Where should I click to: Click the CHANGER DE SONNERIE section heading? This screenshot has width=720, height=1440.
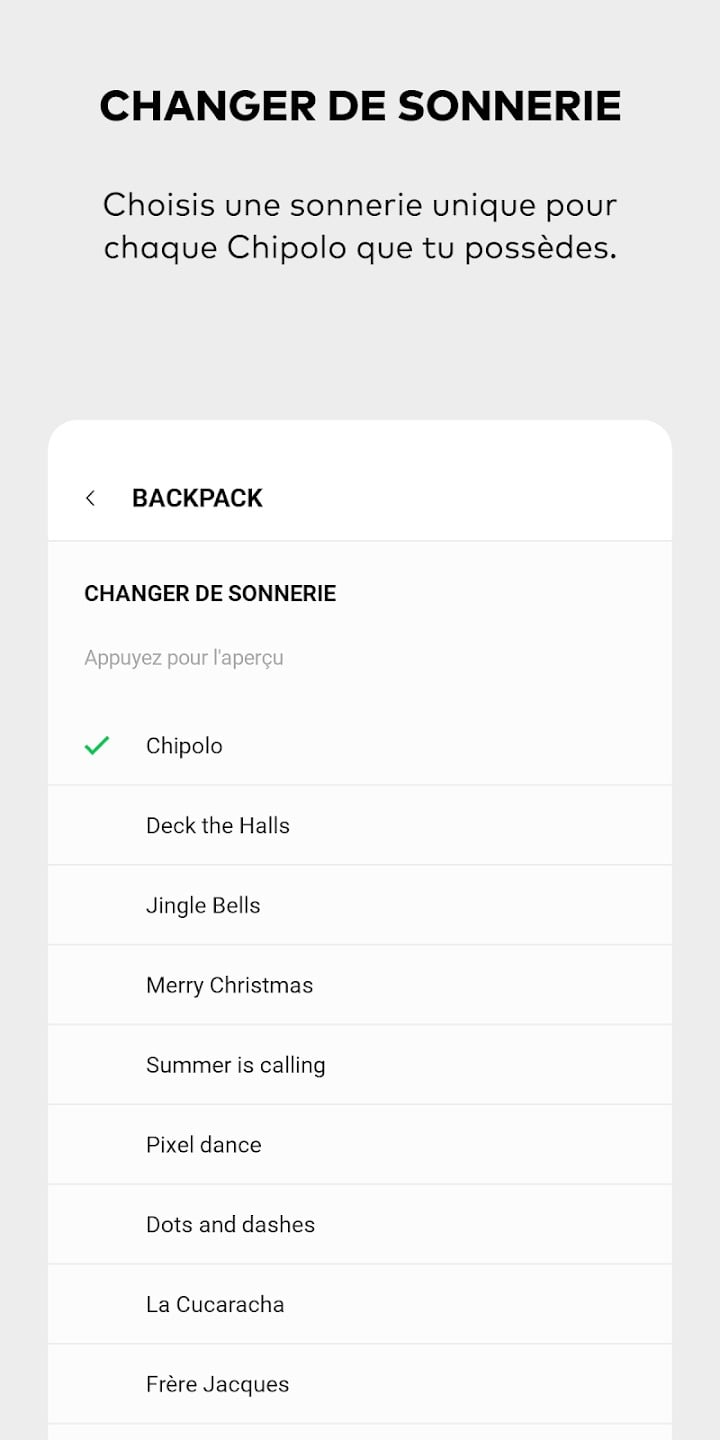pyautogui.click(x=210, y=594)
